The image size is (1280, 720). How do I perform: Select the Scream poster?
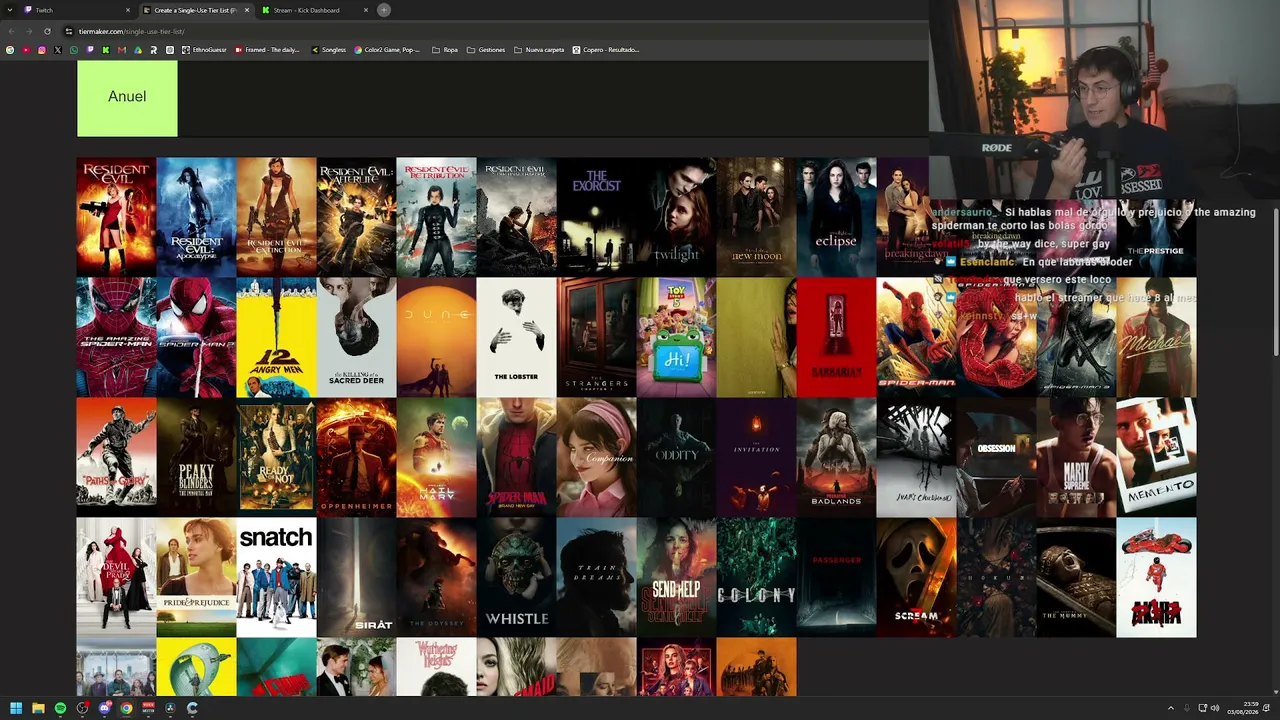tap(916, 577)
